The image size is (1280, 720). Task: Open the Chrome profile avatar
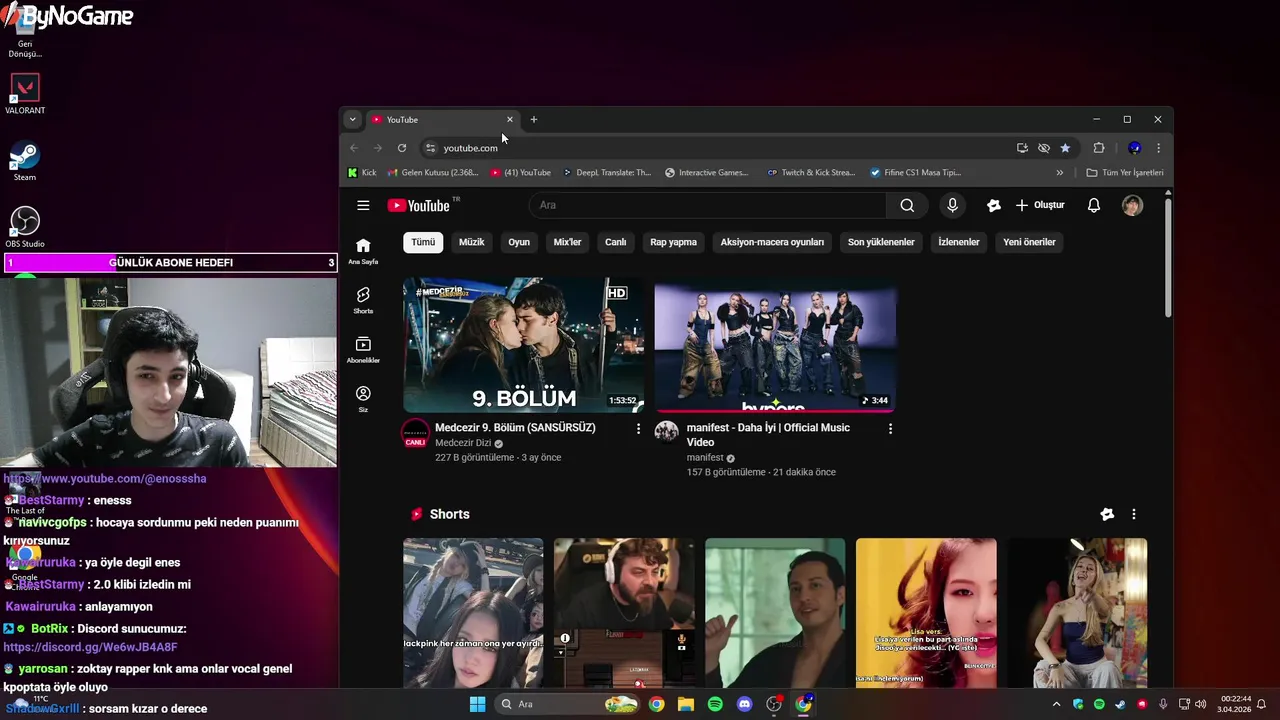coord(1134,148)
